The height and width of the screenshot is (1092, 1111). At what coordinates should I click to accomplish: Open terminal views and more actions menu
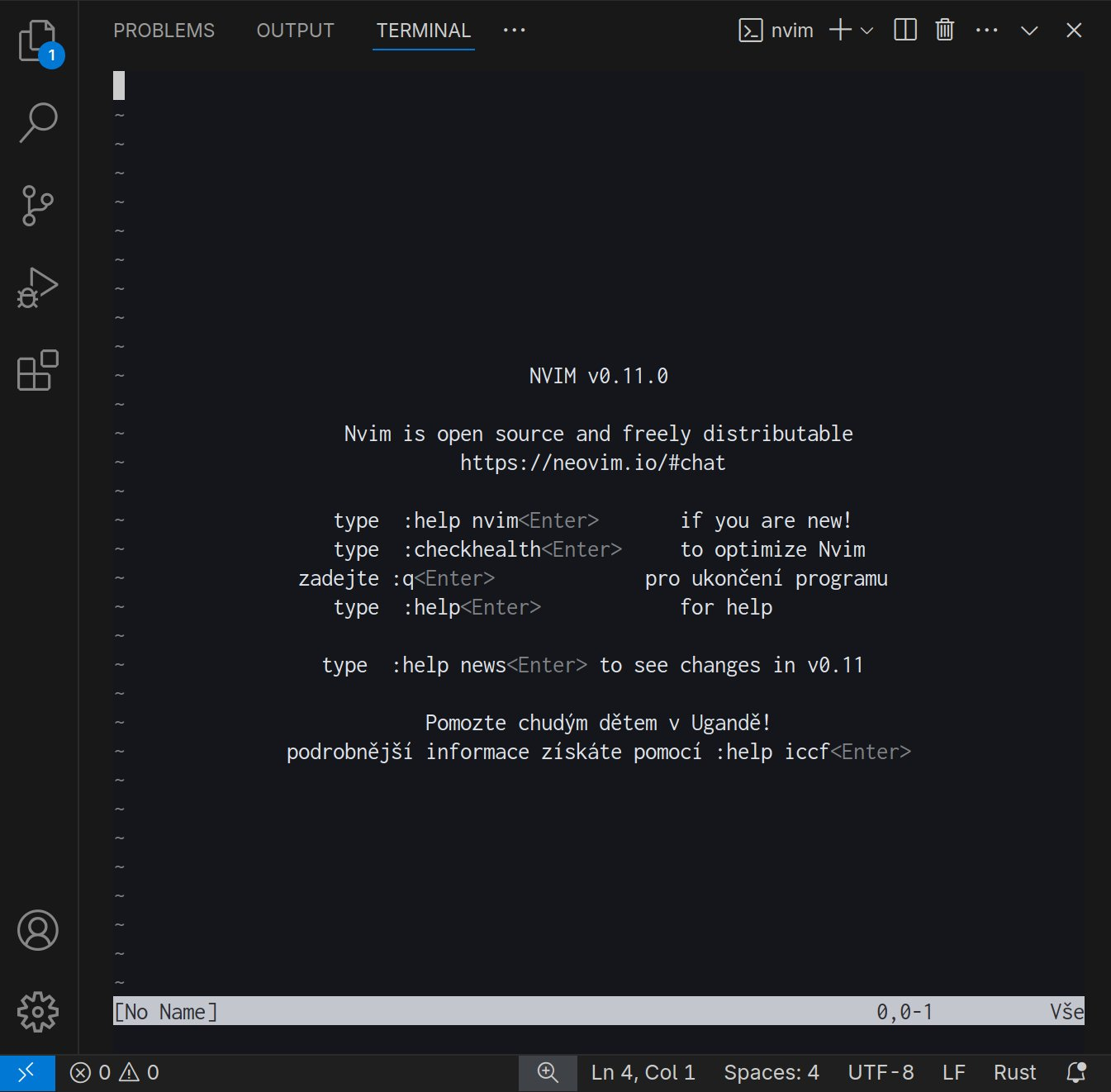[x=986, y=31]
